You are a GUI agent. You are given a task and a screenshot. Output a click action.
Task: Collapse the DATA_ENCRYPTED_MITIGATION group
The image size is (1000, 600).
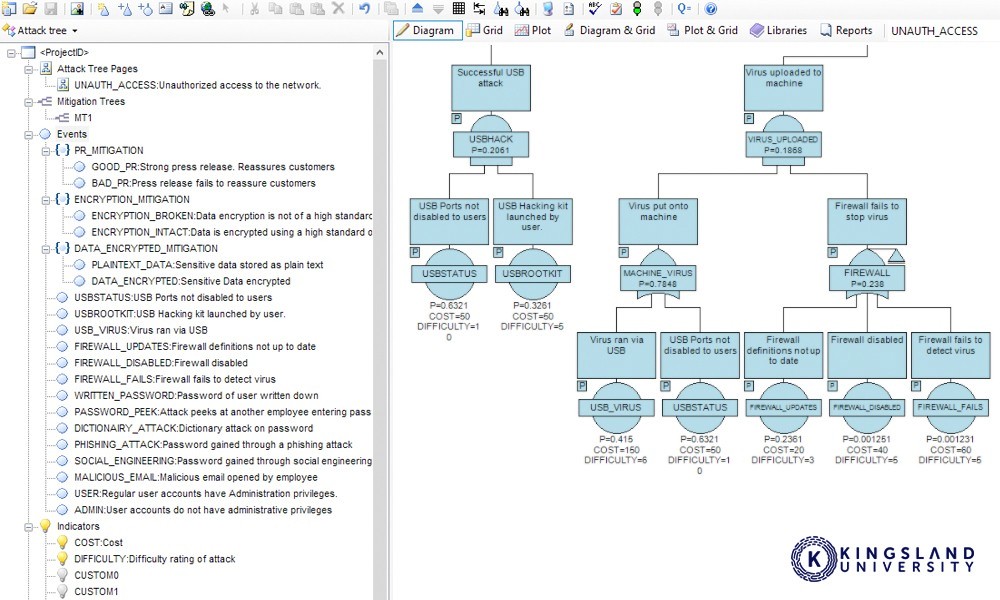click(x=45, y=249)
